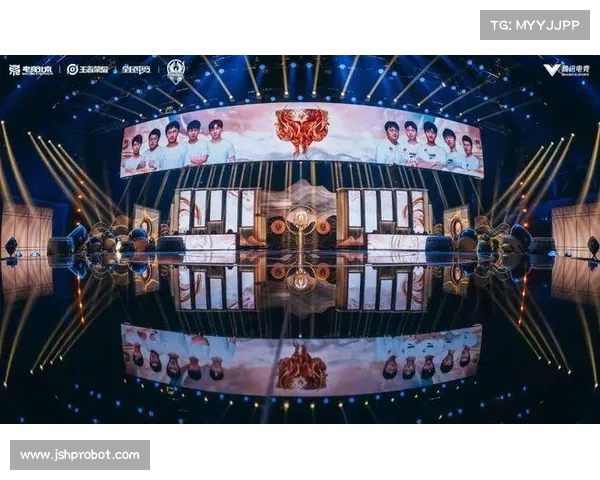Select the right team's player group on screen
600x480 pixels.
[427, 146]
